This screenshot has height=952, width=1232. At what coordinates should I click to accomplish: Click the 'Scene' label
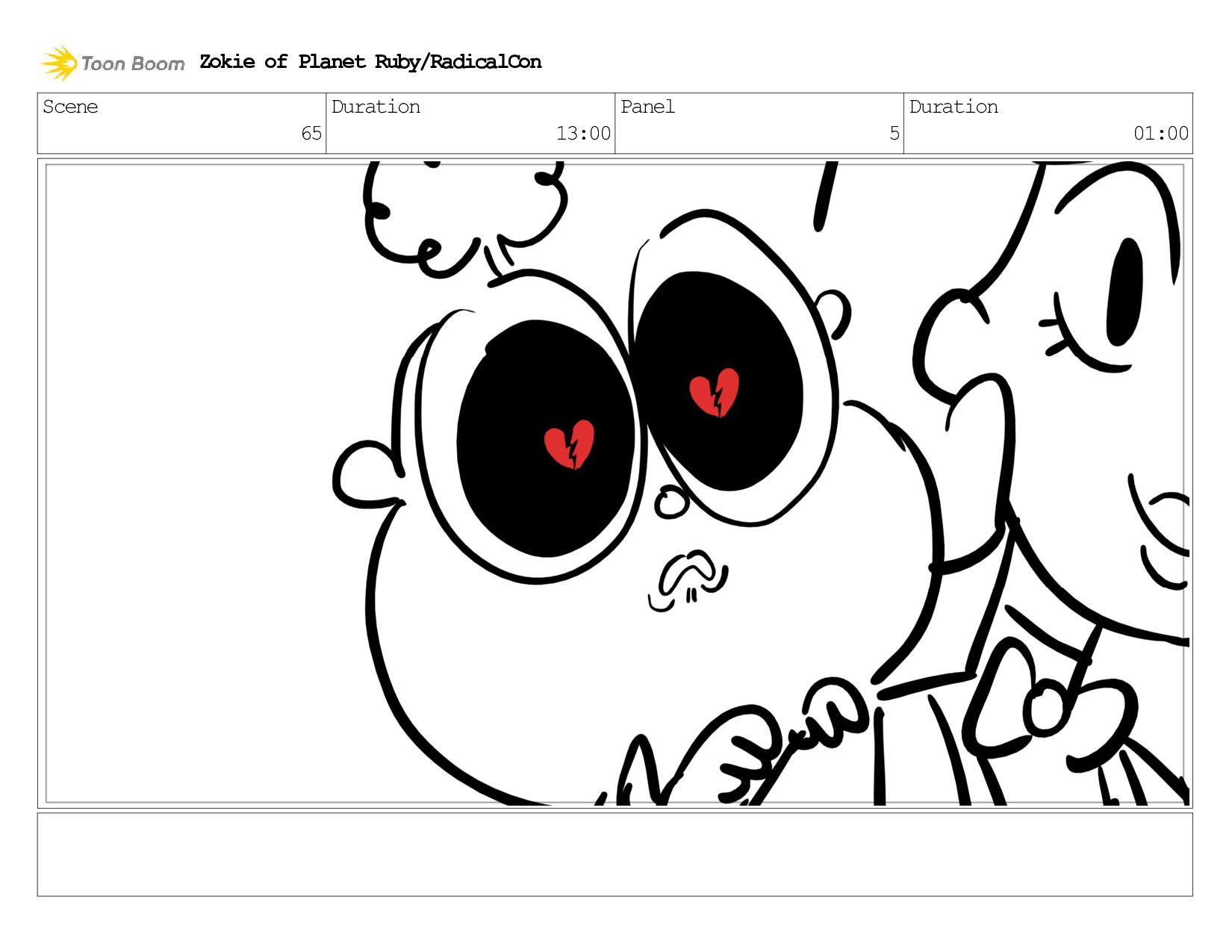[x=70, y=107]
